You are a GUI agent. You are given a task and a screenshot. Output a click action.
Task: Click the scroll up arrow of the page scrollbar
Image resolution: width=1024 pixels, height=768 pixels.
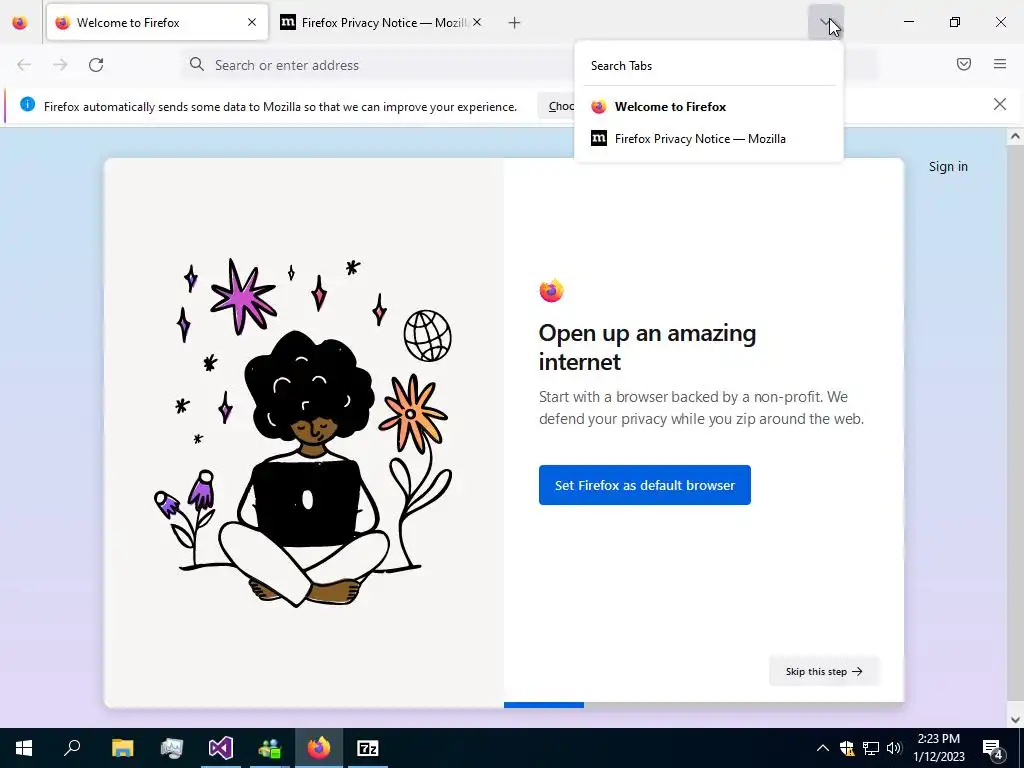pos(1015,136)
